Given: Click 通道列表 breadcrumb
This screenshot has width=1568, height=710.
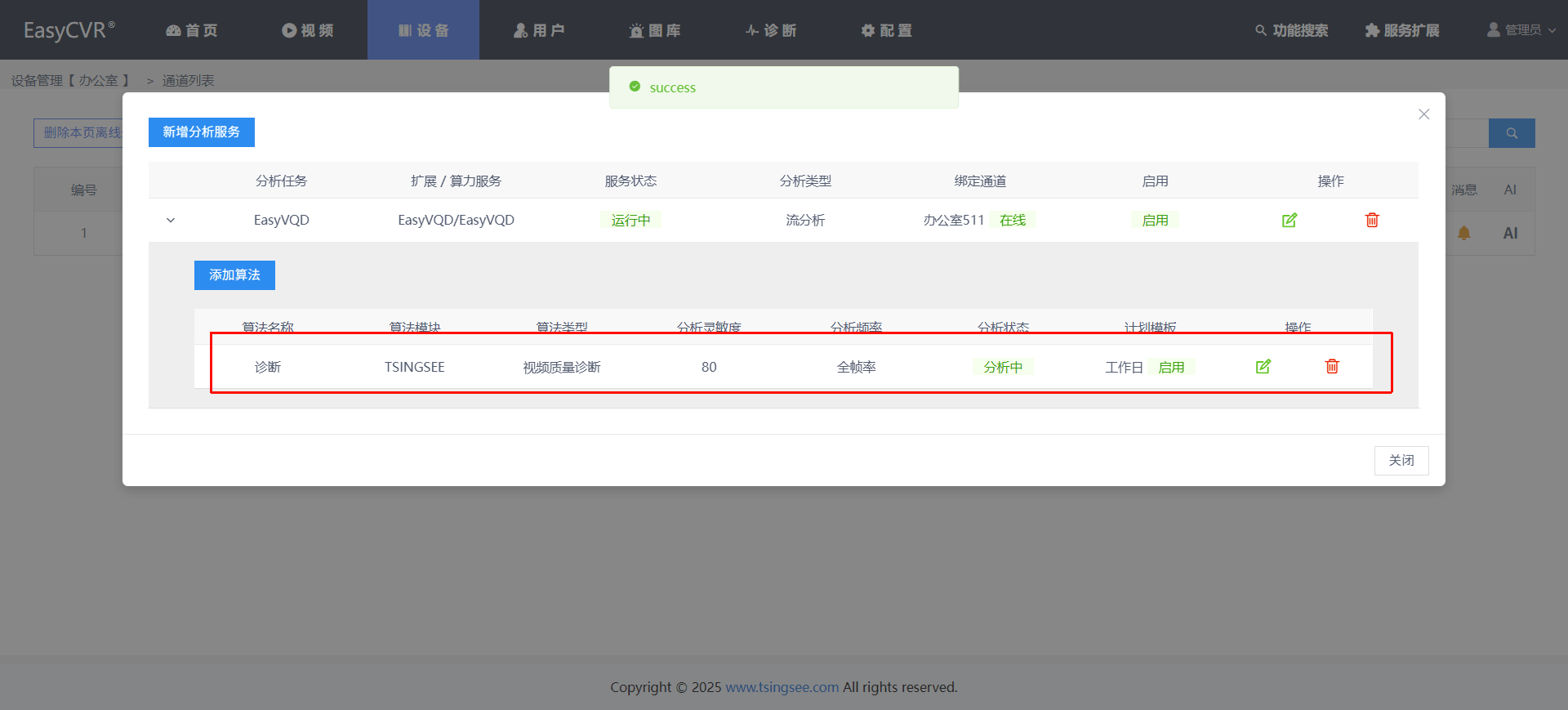Looking at the screenshot, I should coord(189,80).
